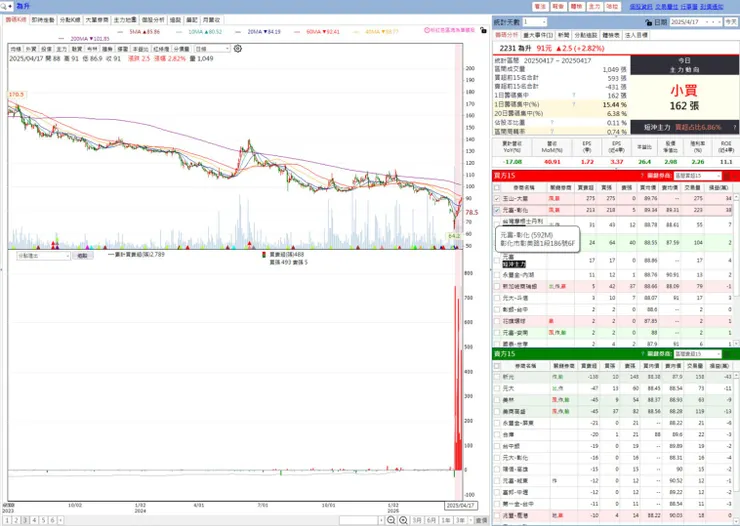Screen dimensions: 740x526
Task: Go to page 3 in bottom pager
Action: pyautogui.click(x=25, y=520)
